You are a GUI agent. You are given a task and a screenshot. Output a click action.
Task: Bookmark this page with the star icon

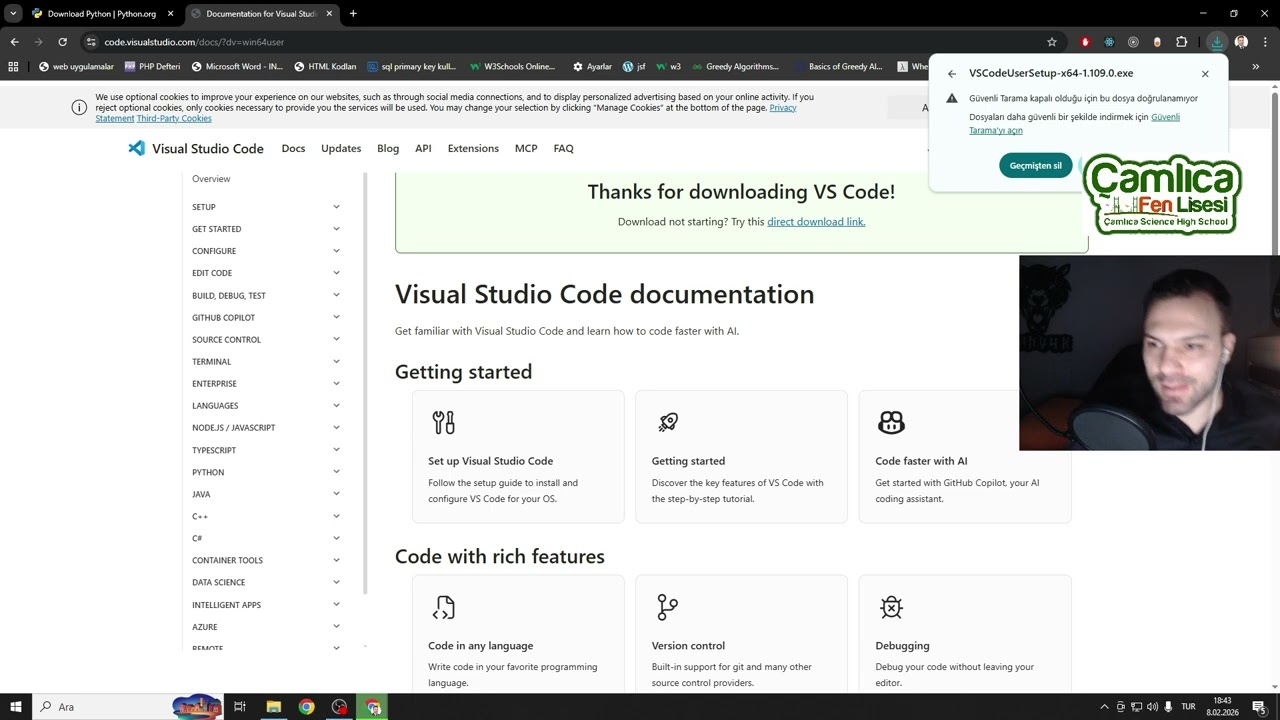[1052, 42]
